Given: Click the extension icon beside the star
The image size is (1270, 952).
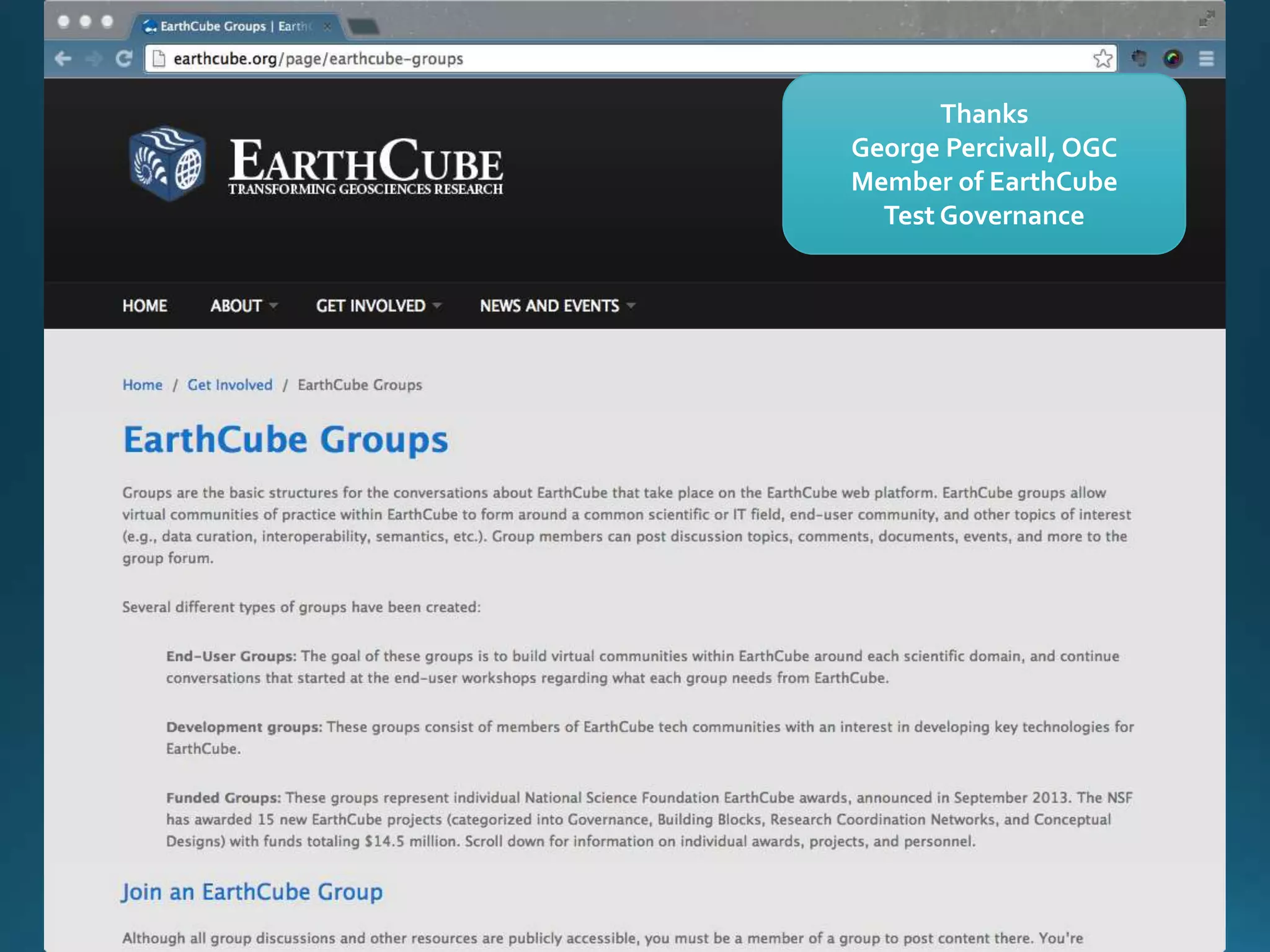Looking at the screenshot, I should pos(1139,58).
